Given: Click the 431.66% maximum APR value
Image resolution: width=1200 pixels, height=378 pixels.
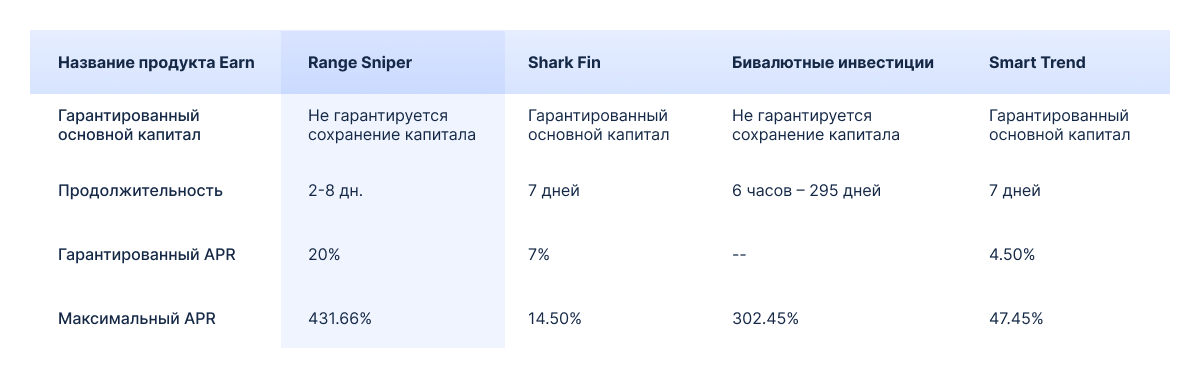Looking at the screenshot, I should (340, 319).
